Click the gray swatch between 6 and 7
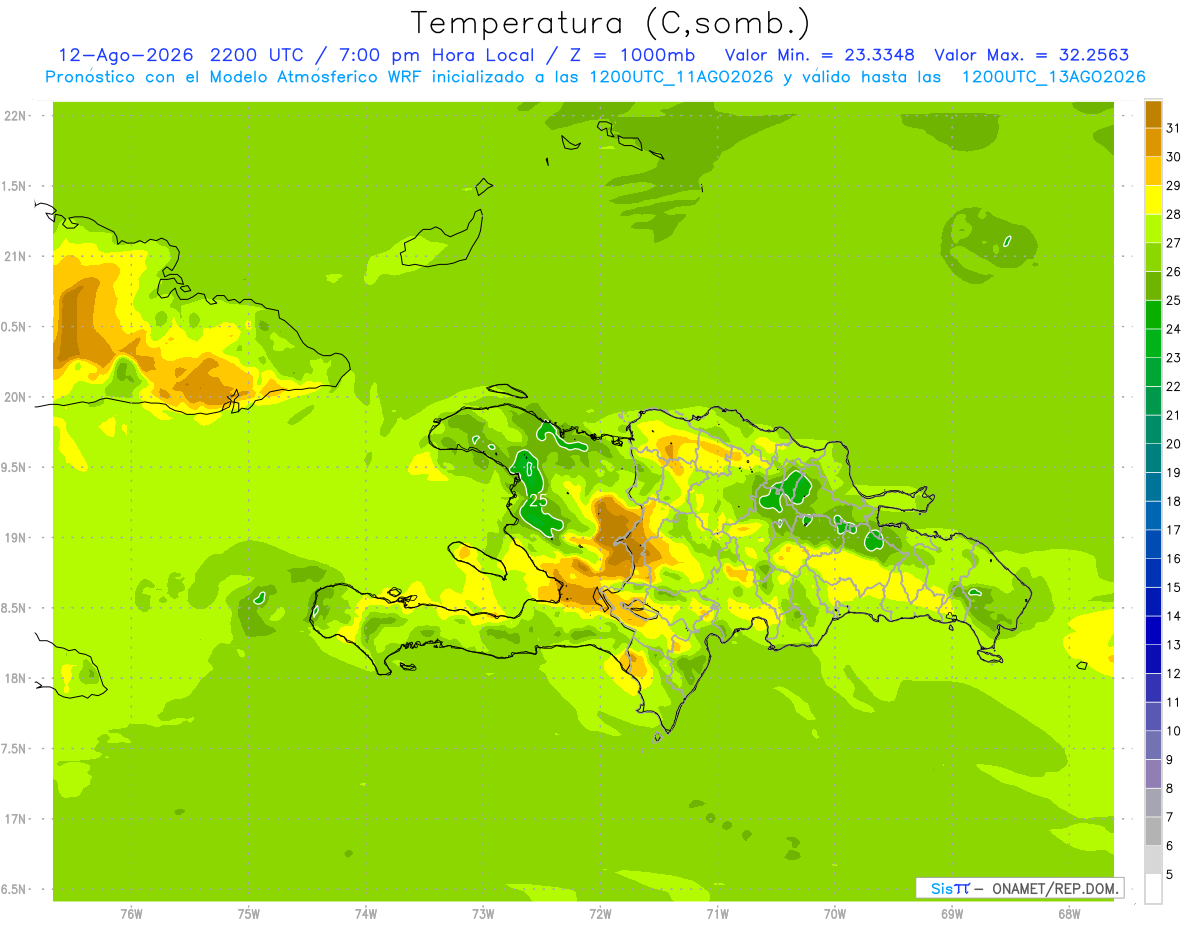Viewport: 1200px width, 927px height. [1153, 831]
